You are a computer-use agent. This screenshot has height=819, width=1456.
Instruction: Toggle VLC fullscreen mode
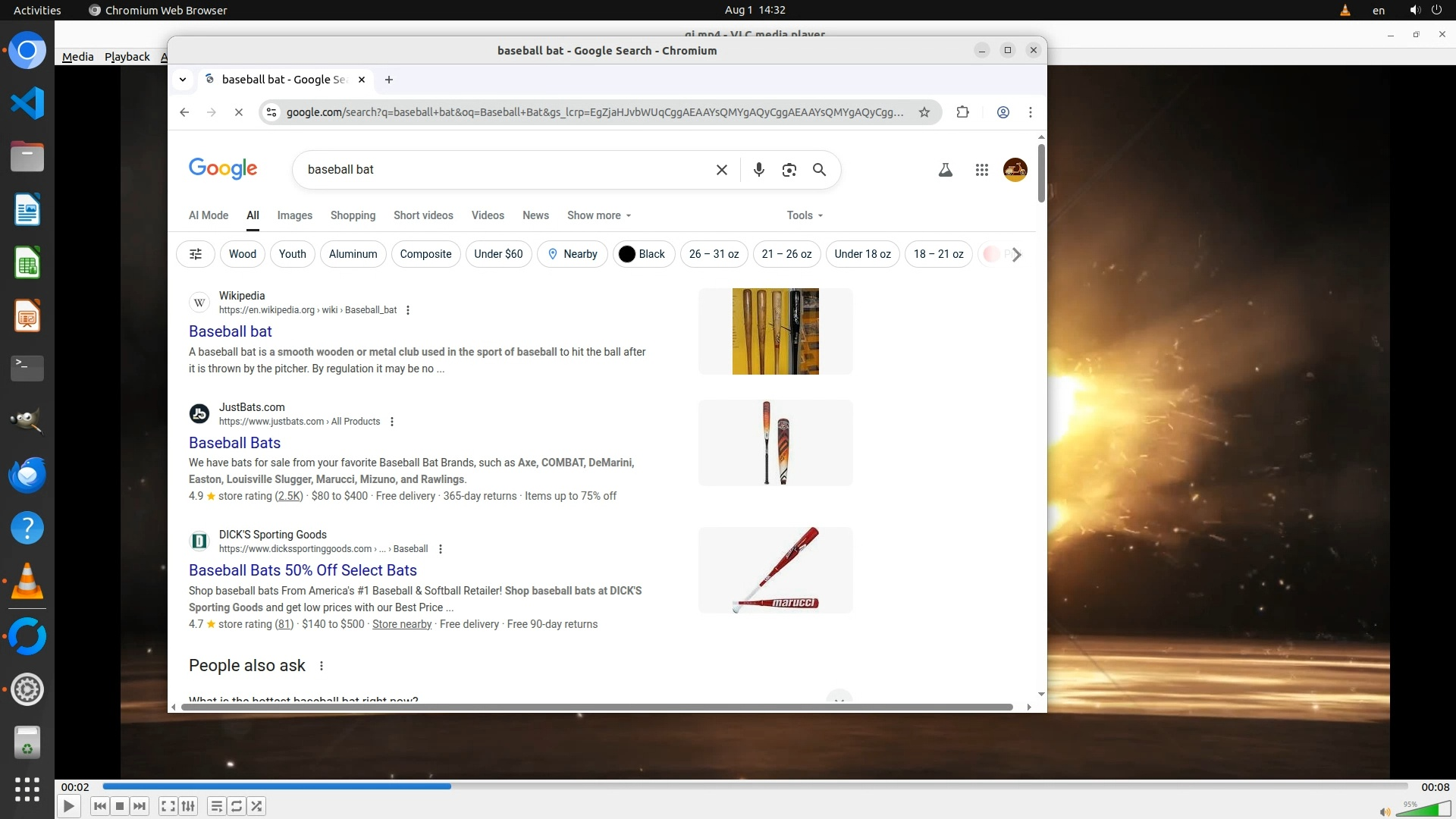click(168, 806)
